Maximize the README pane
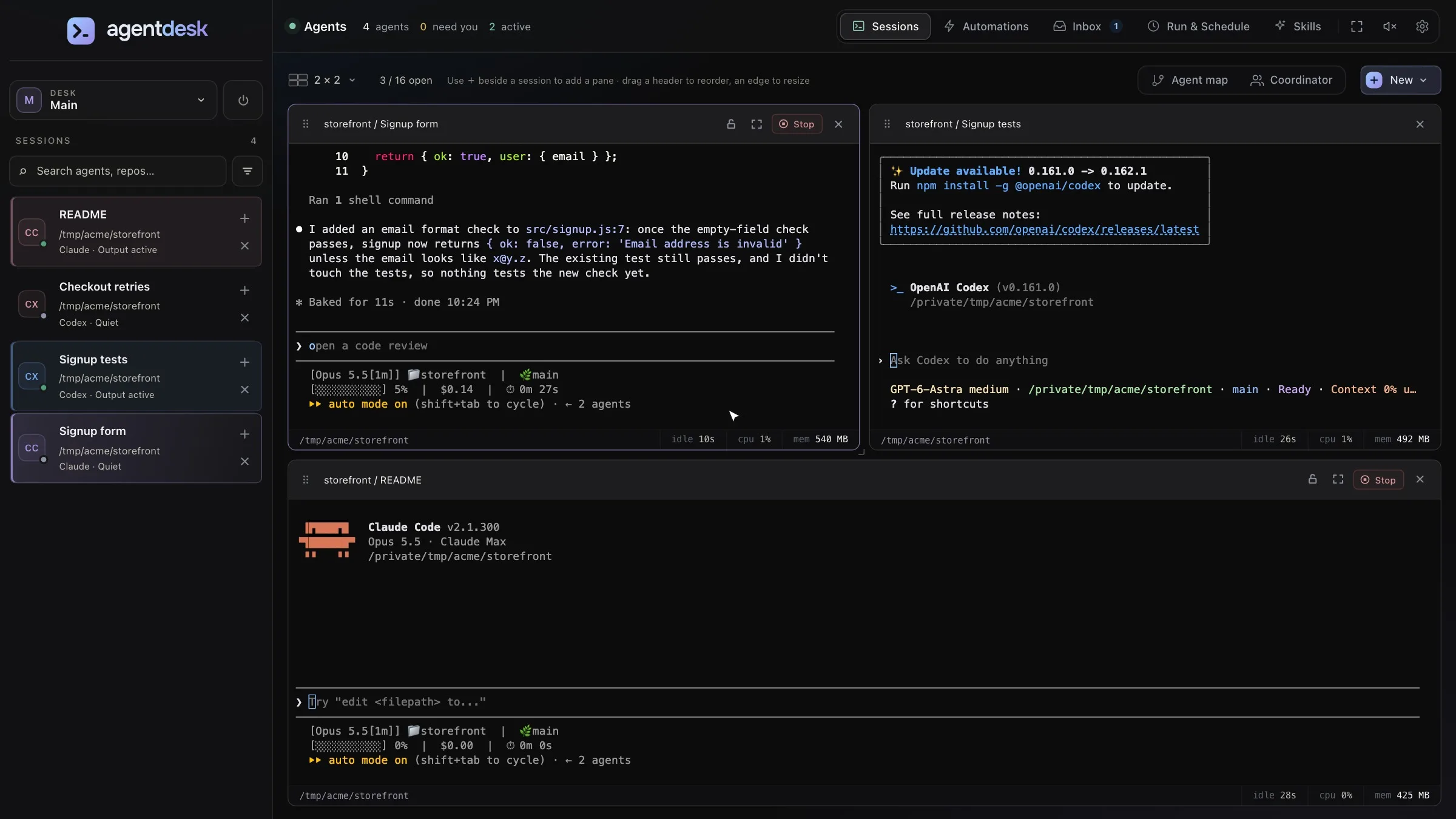This screenshot has height=819, width=1456. tap(1338, 479)
